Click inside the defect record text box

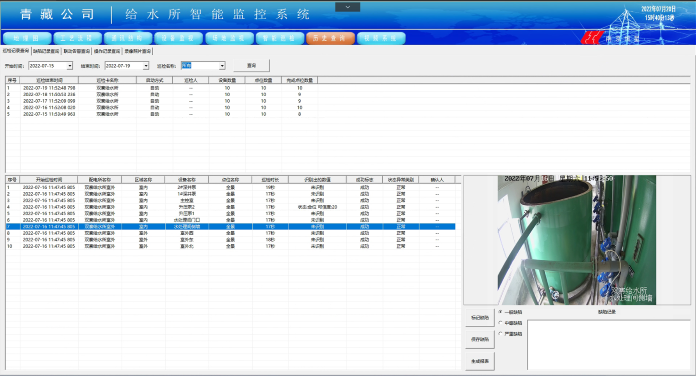click(609, 344)
